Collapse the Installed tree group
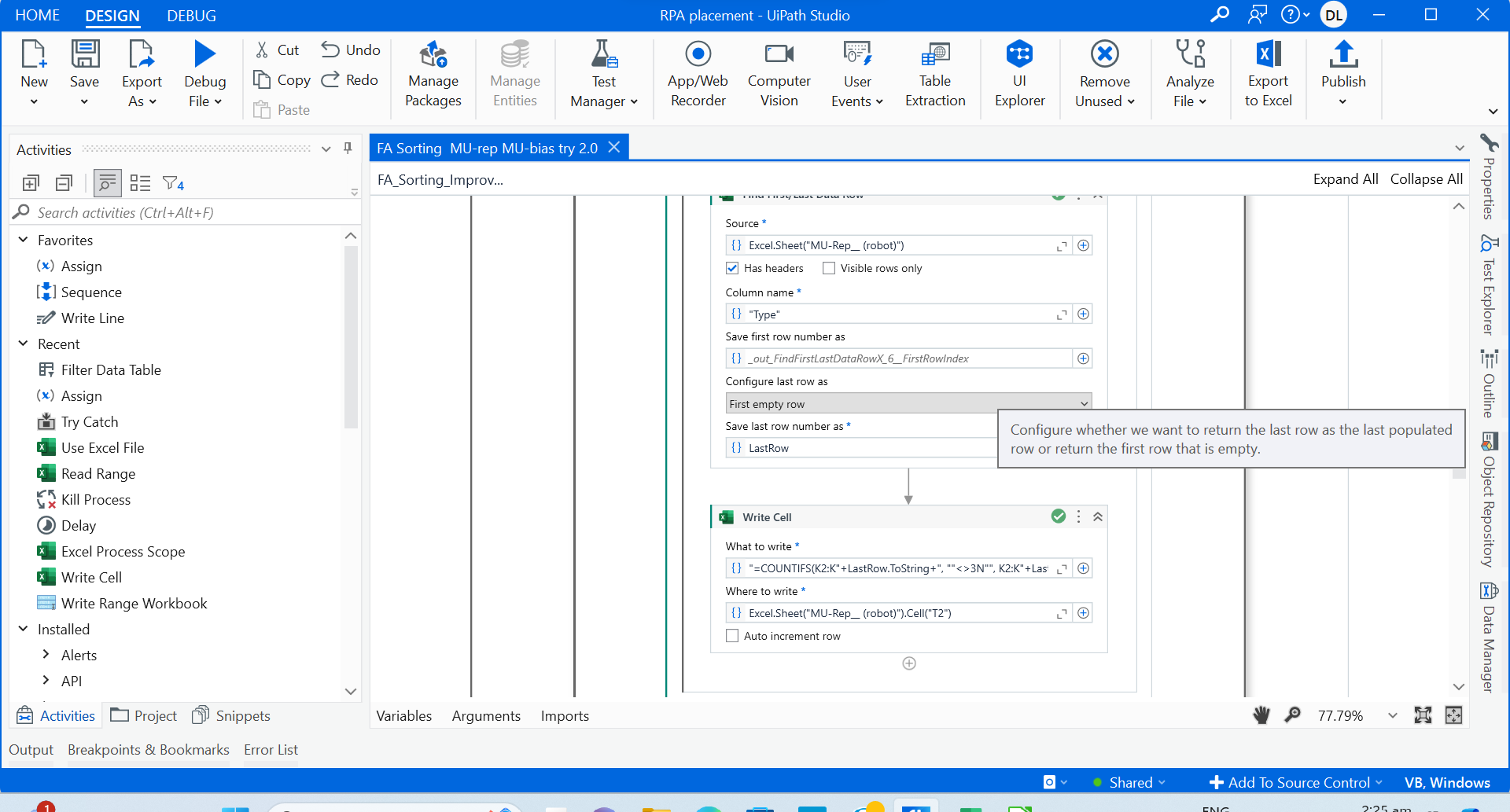 tap(24, 629)
